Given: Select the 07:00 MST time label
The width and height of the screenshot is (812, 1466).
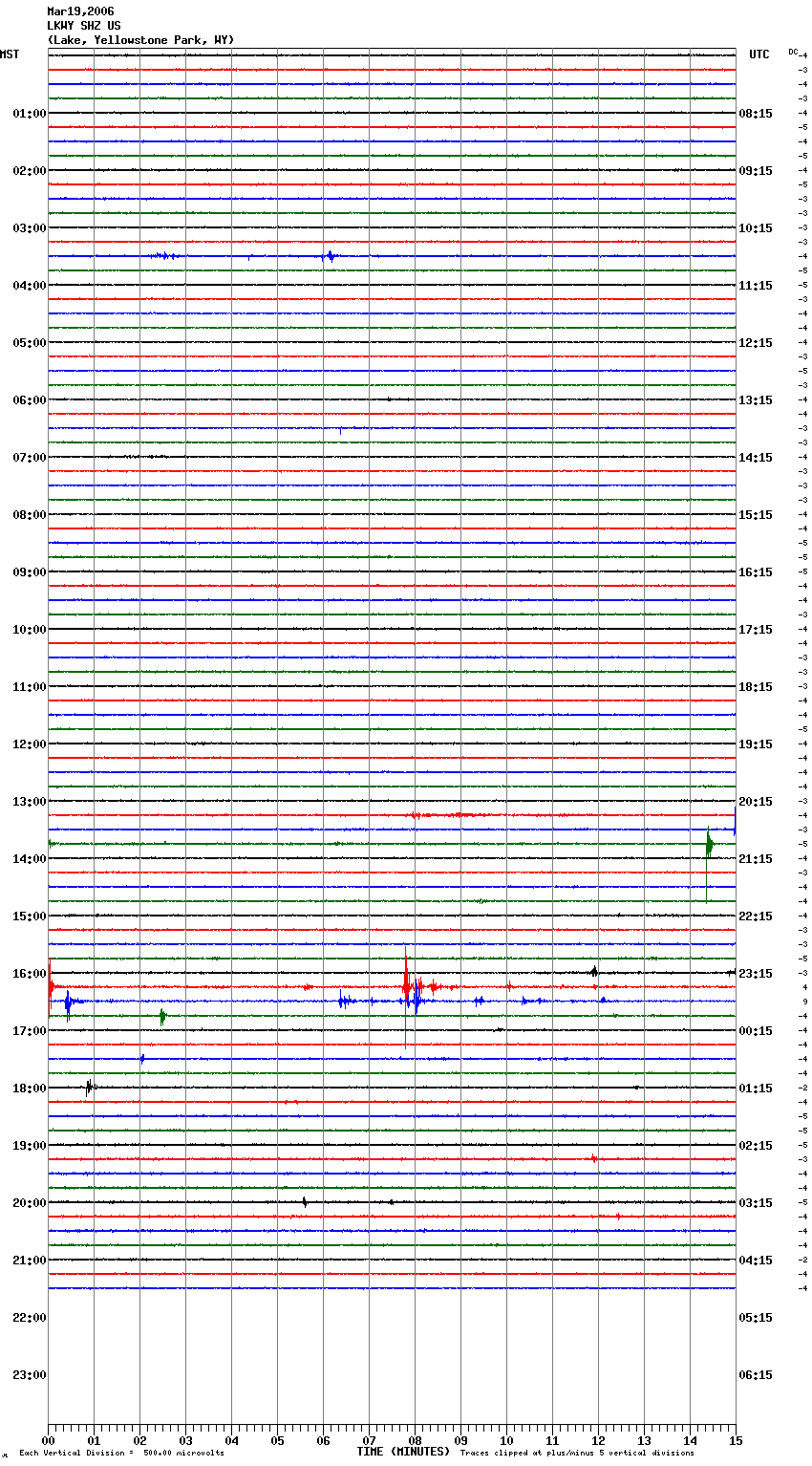Looking at the screenshot, I should pos(29,458).
